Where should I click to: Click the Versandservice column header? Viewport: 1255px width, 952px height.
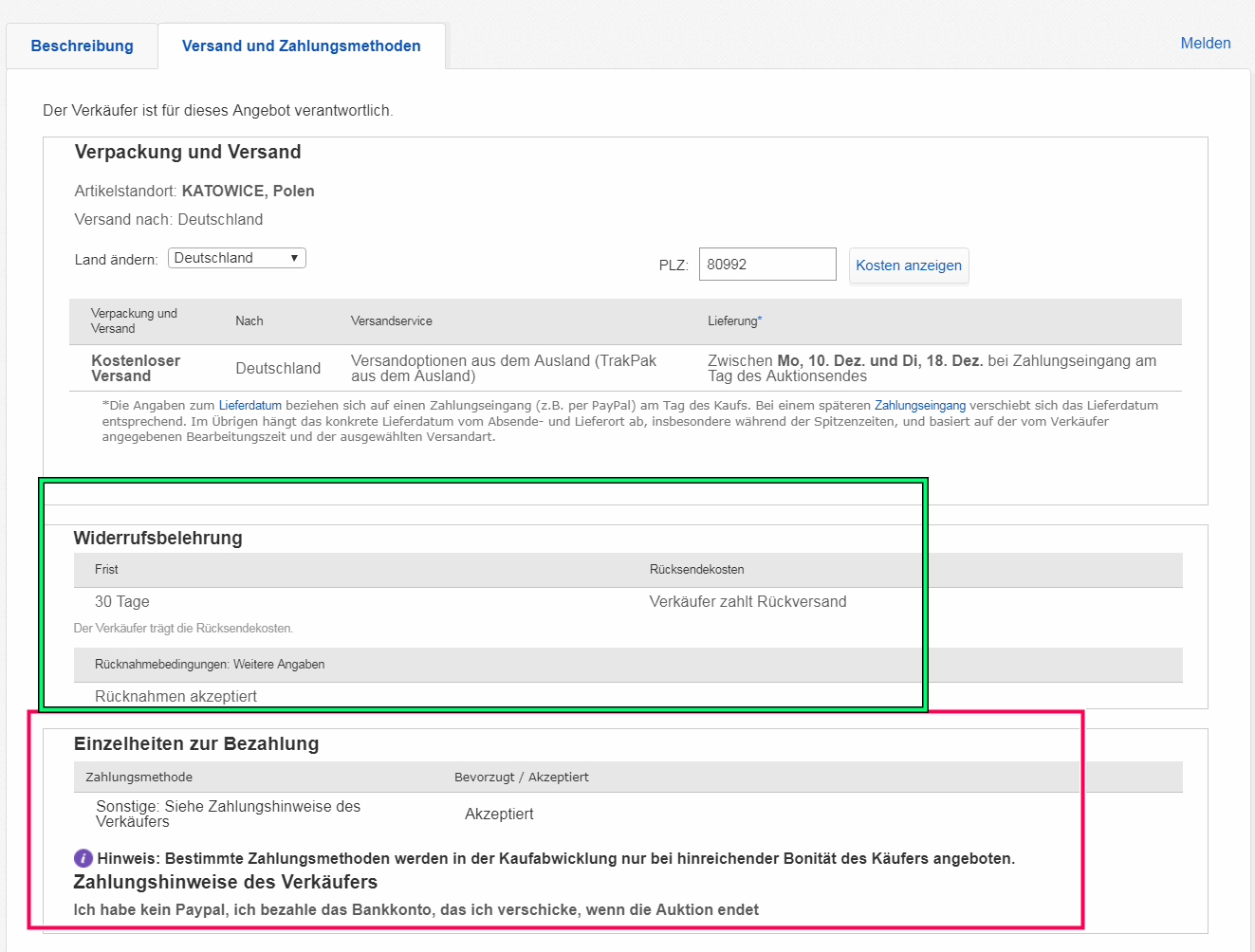coord(391,321)
